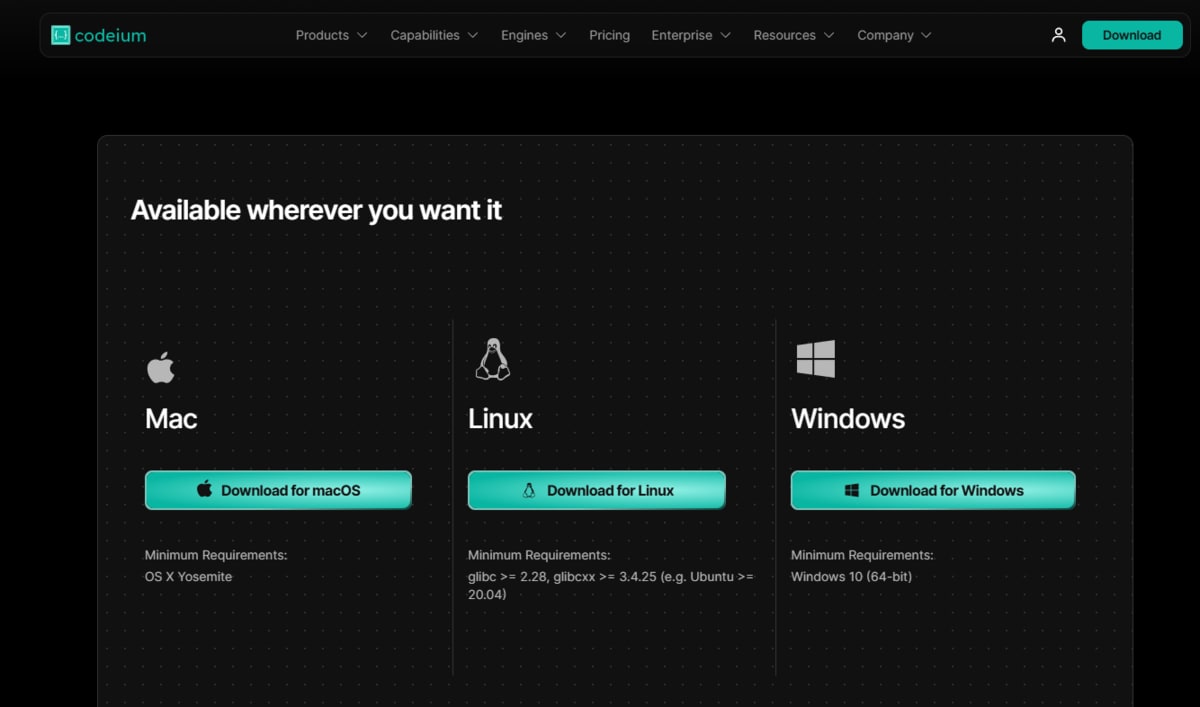Click 'Minimum Requirements:' label under Windows
1200x707 pixels.
click(x=862, y=555)
